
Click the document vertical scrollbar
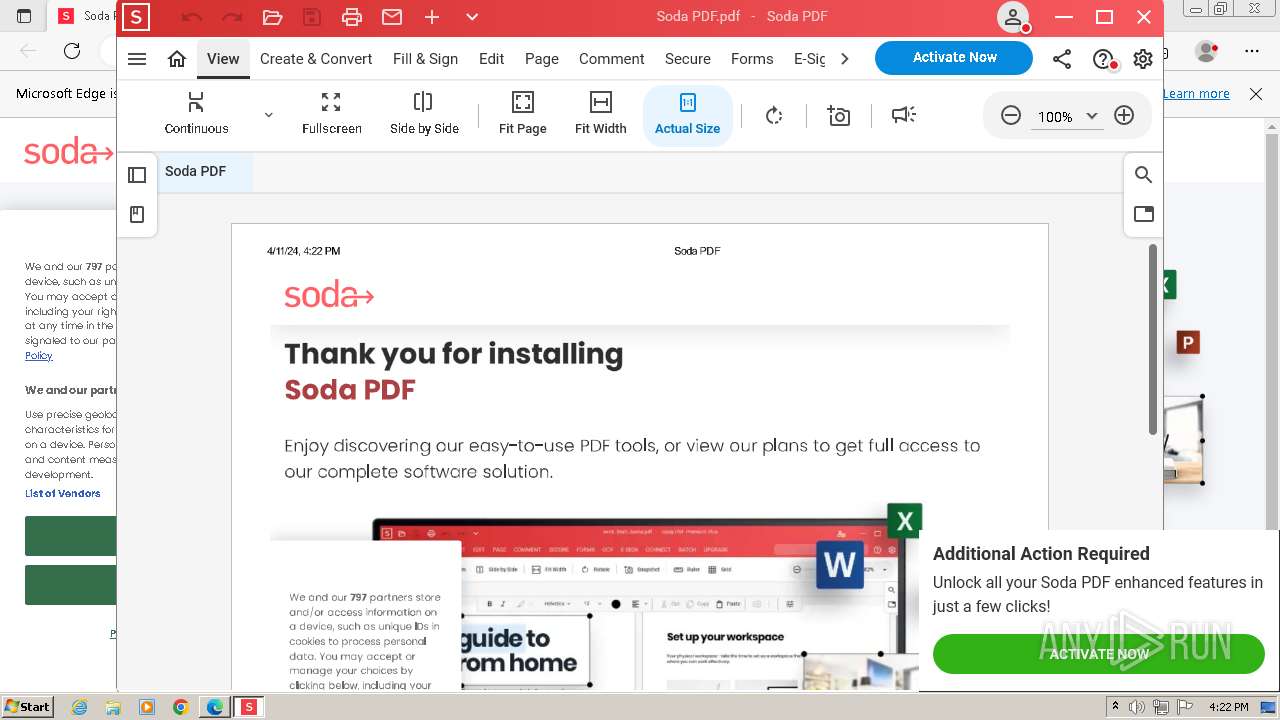[1152, 340]
